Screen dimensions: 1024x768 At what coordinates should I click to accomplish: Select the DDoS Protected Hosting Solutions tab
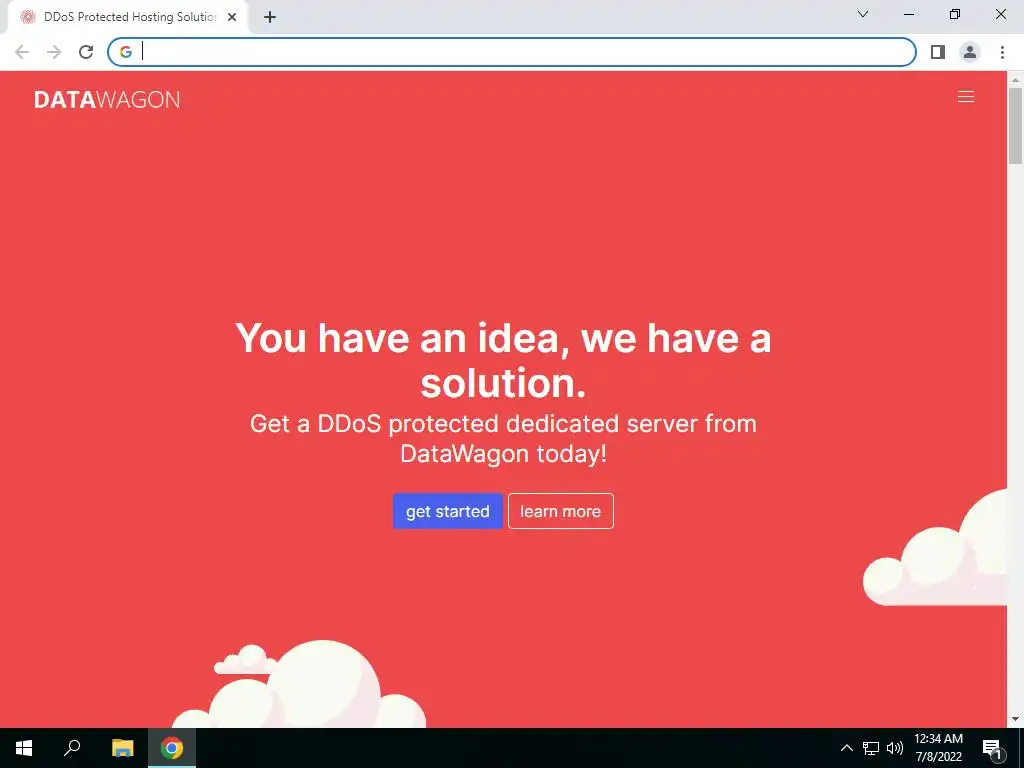[x=128, y=17]
